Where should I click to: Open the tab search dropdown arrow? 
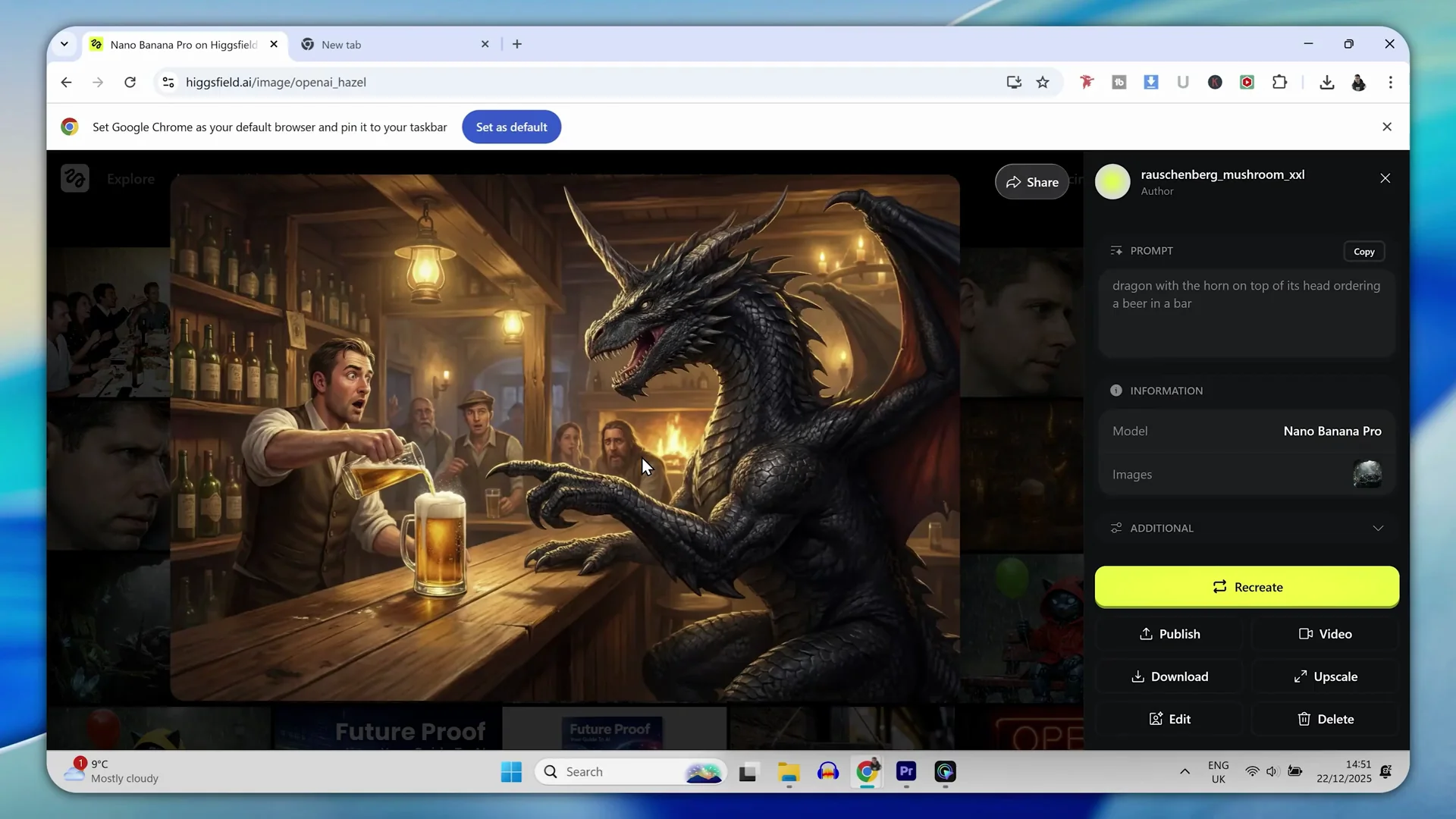coord(64,44)
